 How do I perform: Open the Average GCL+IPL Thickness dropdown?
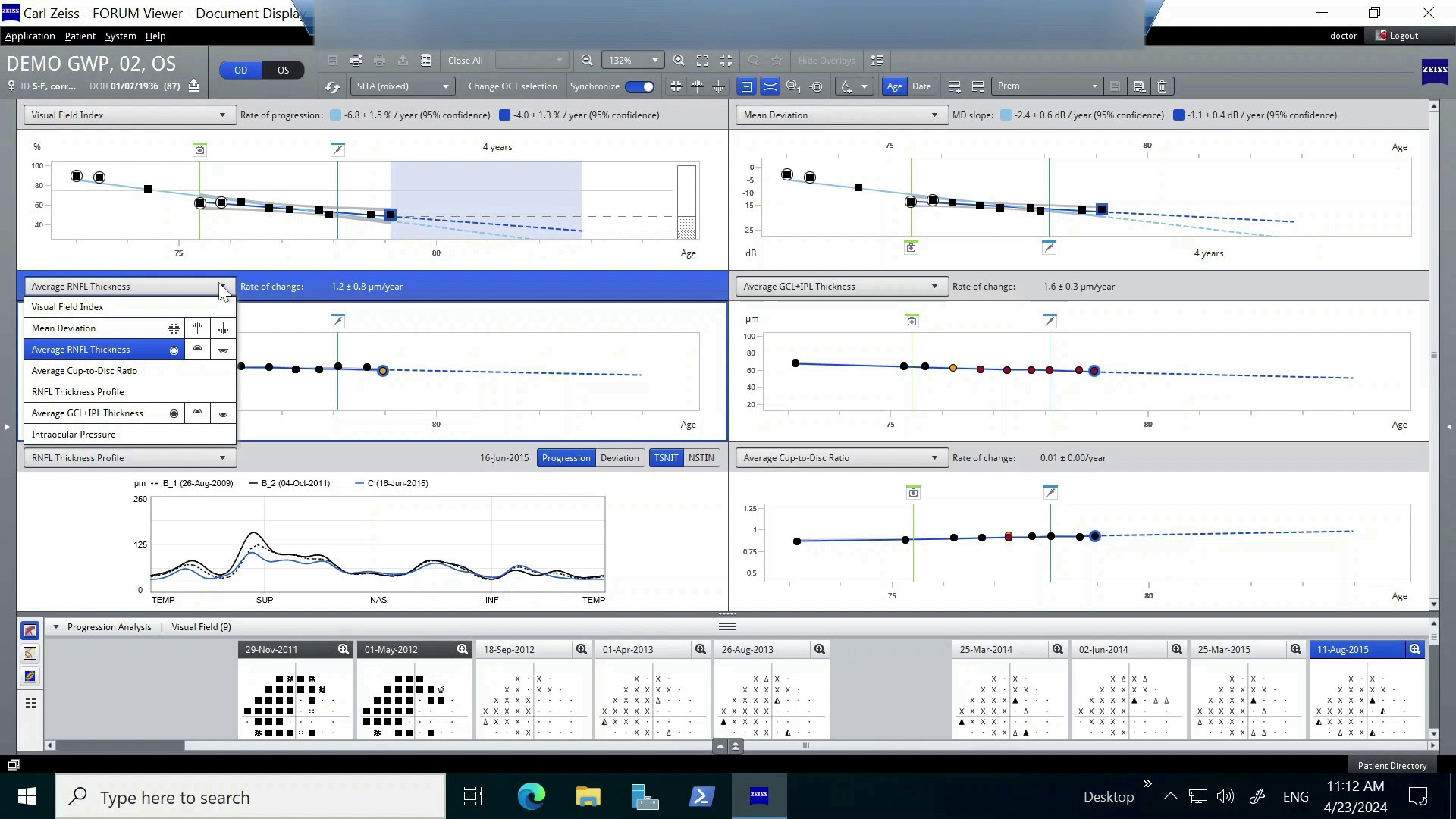coord(842,287)
